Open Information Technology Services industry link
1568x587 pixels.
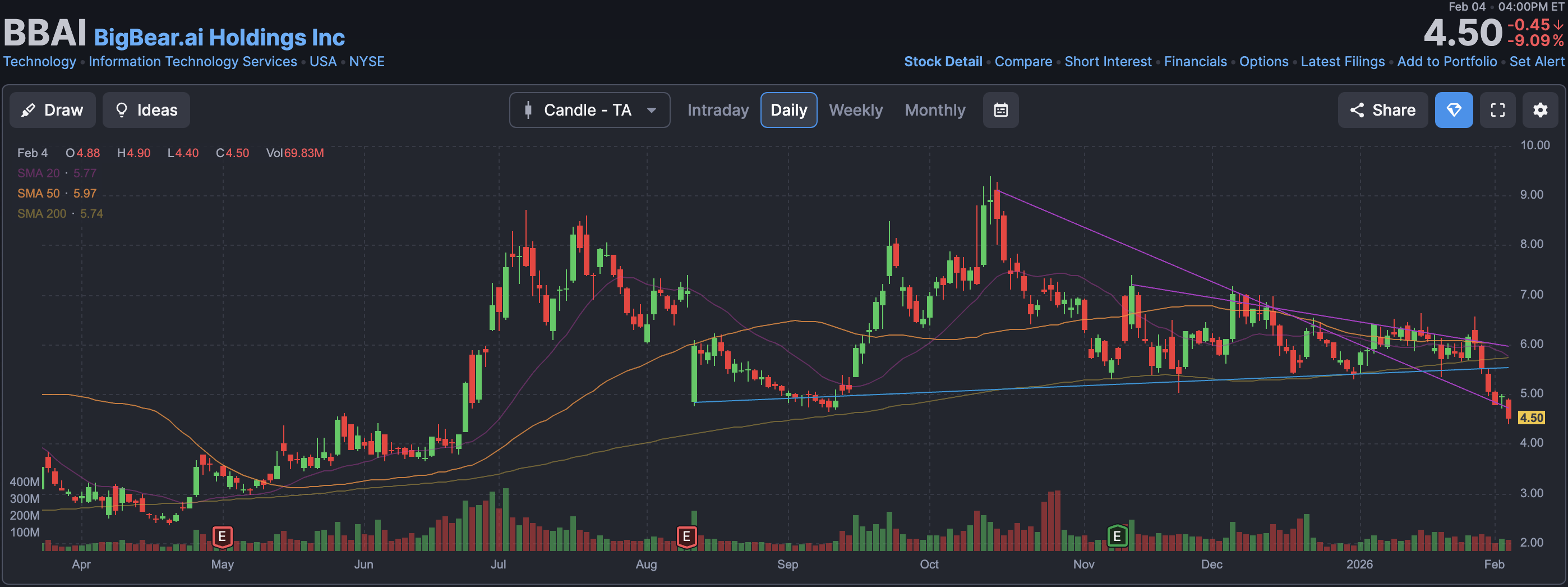coord(193,62)
